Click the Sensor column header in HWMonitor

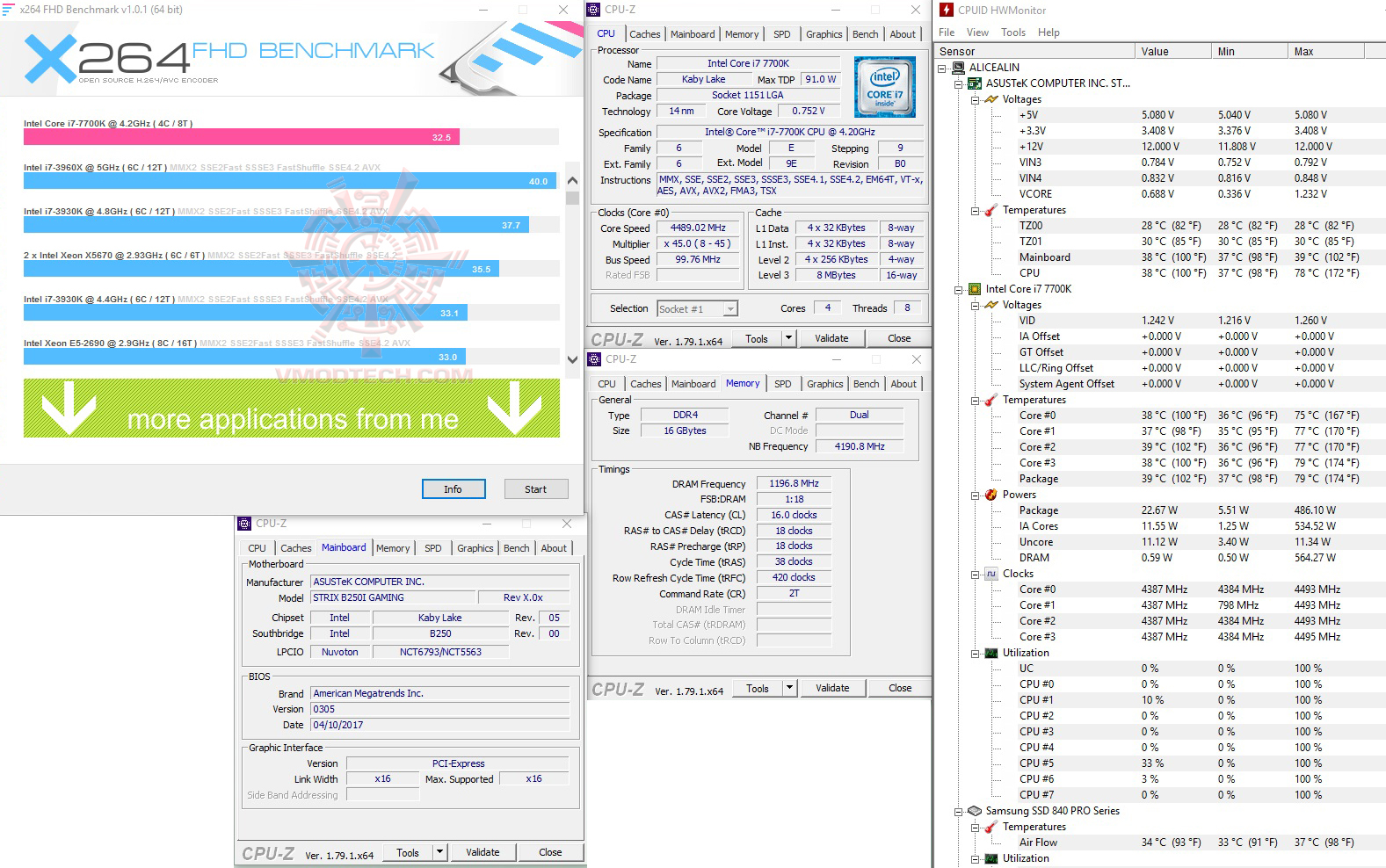click(x=1034, y=52)
